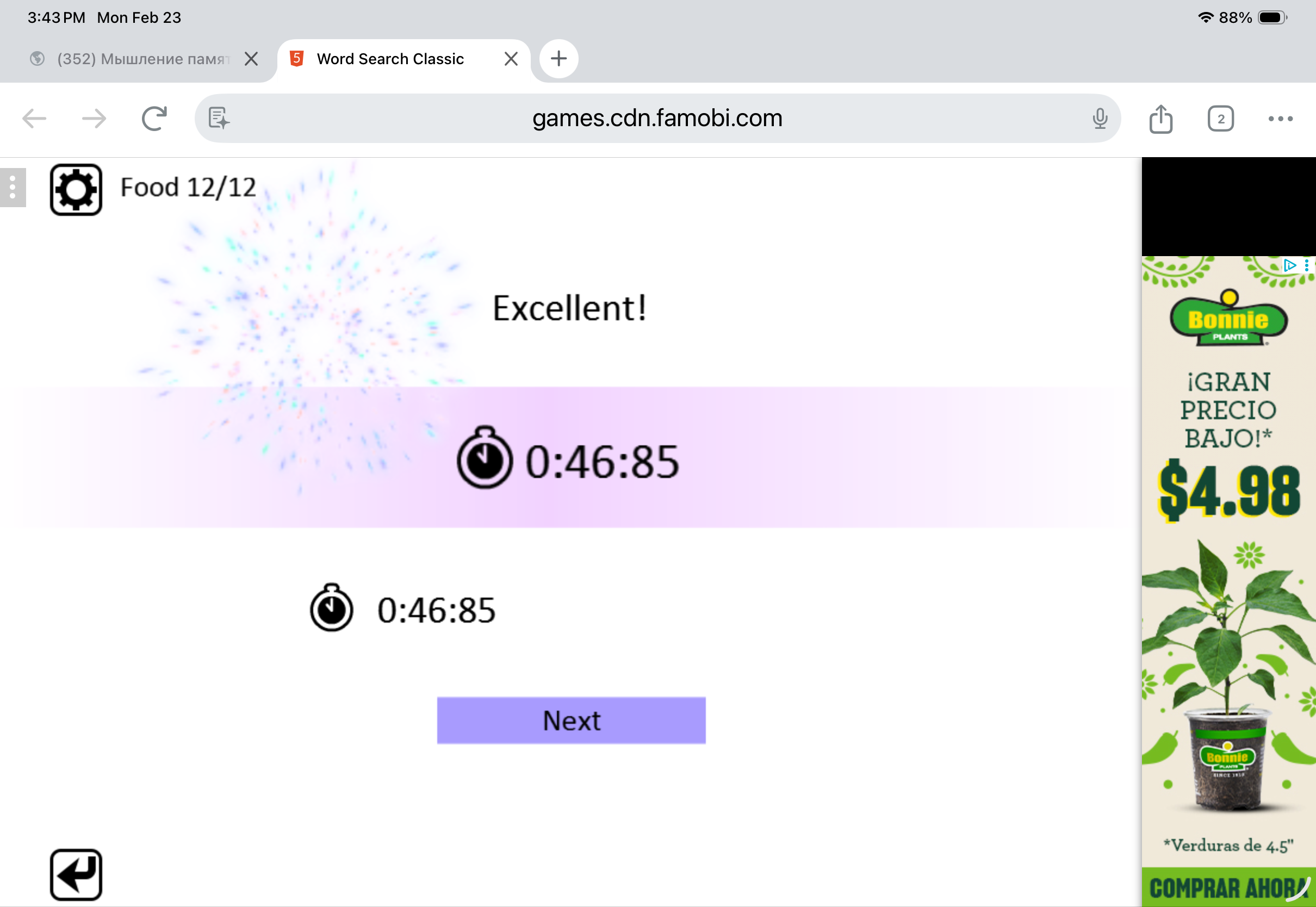Open the share sheet icon

coord(1160,119)
